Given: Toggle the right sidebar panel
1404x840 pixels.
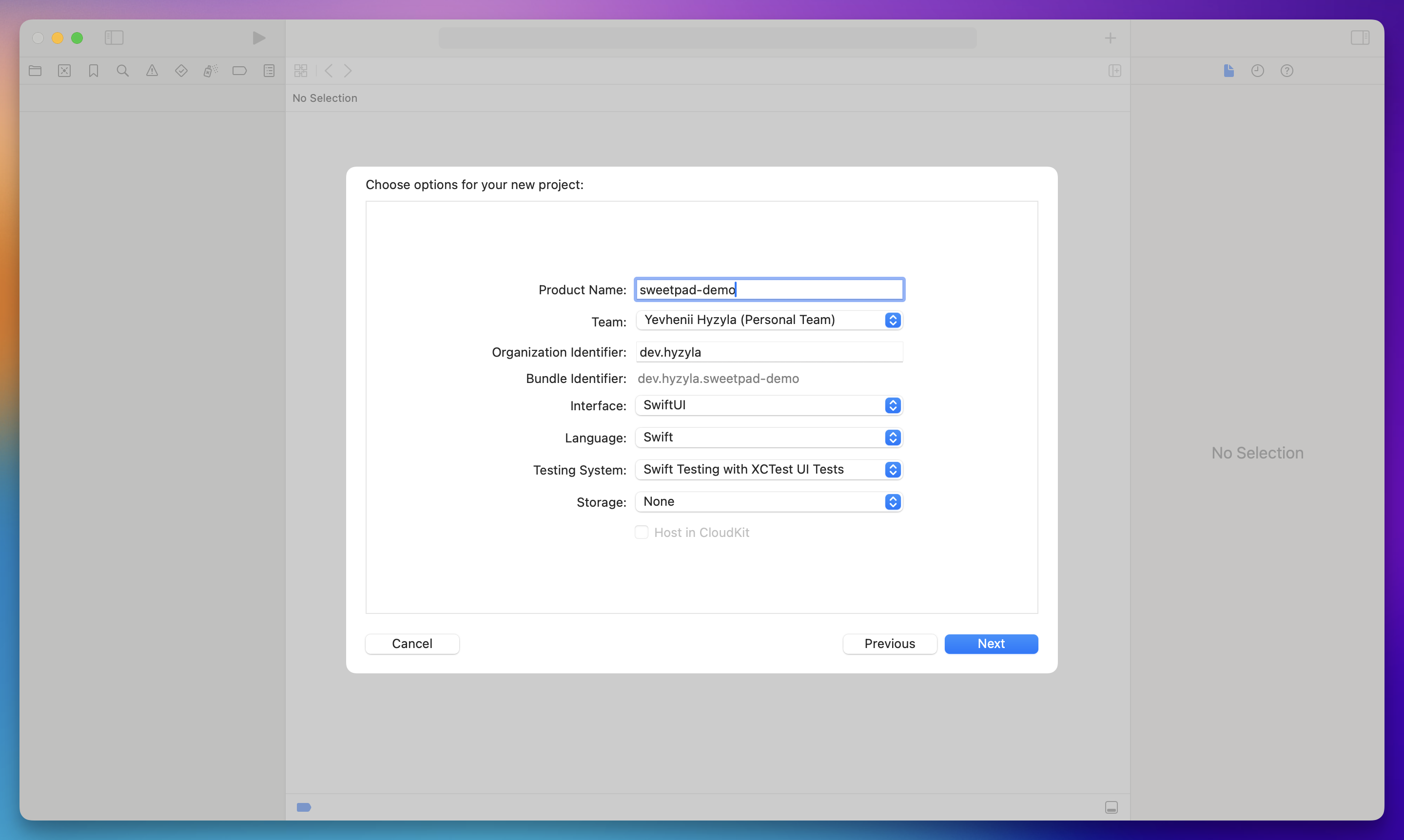Looking at the screenshot, I should (1360, 38).
